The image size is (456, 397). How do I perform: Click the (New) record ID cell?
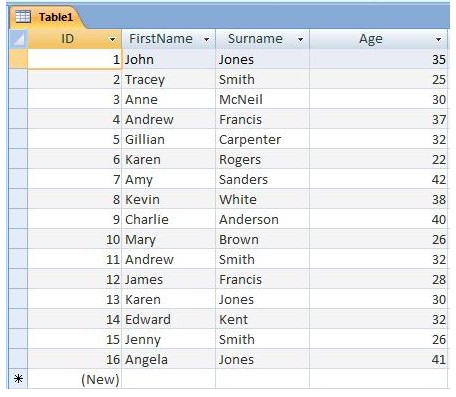click(x=75, y=379)
